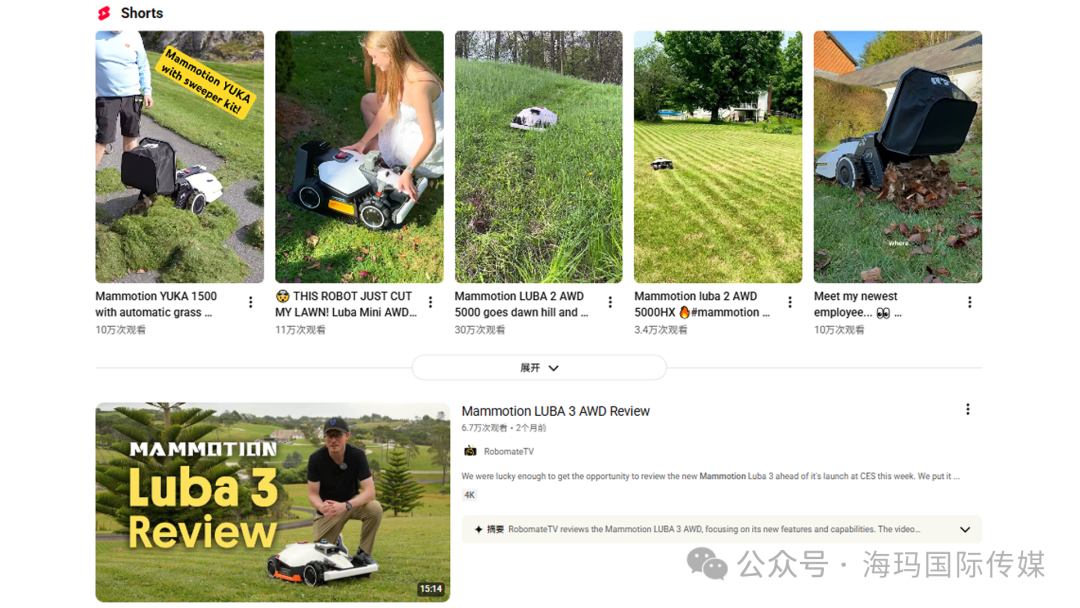Open options for Meet my newest employee short
1080x608 pixels.
[970, 302]
